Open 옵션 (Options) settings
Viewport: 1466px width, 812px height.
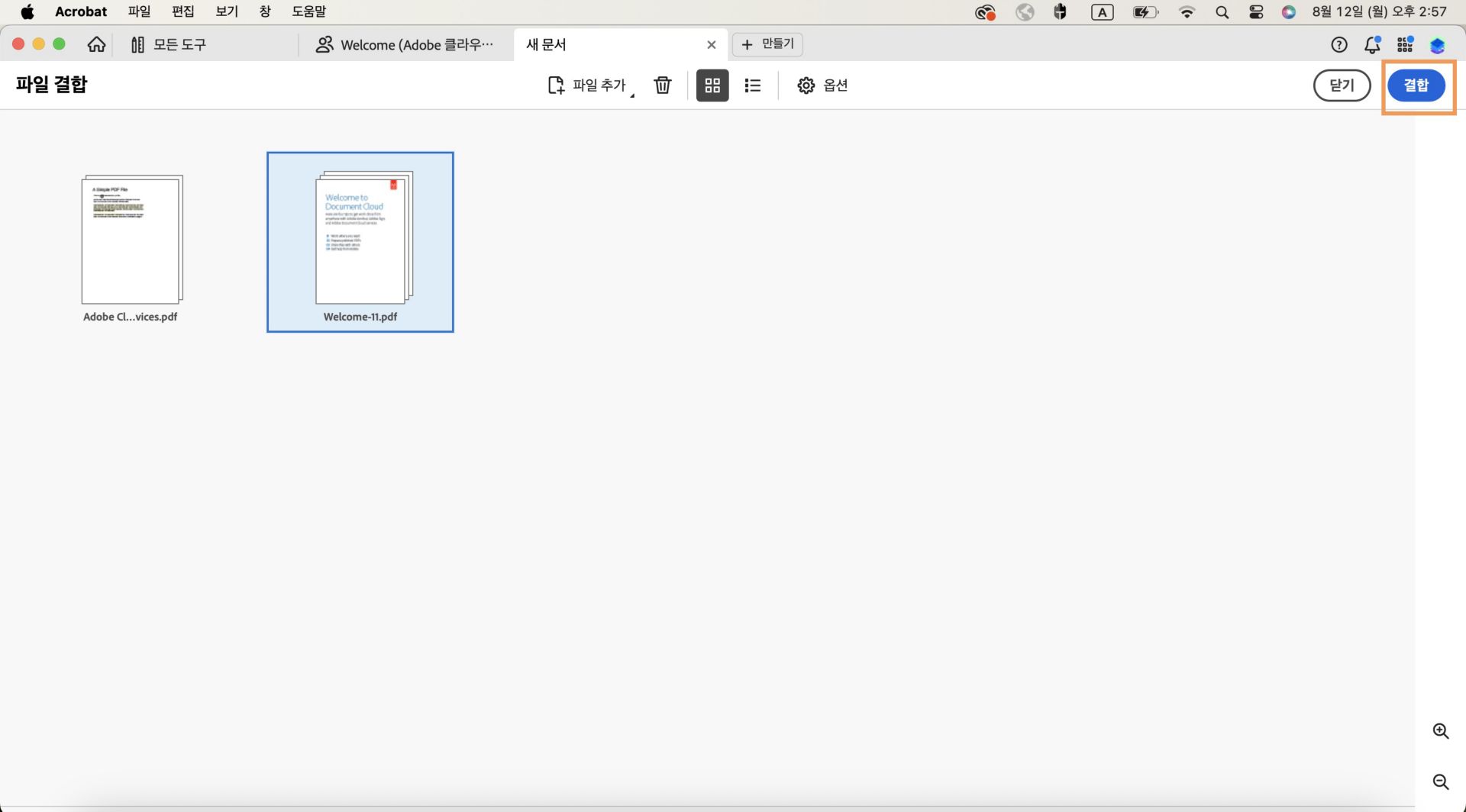(822, 85)
